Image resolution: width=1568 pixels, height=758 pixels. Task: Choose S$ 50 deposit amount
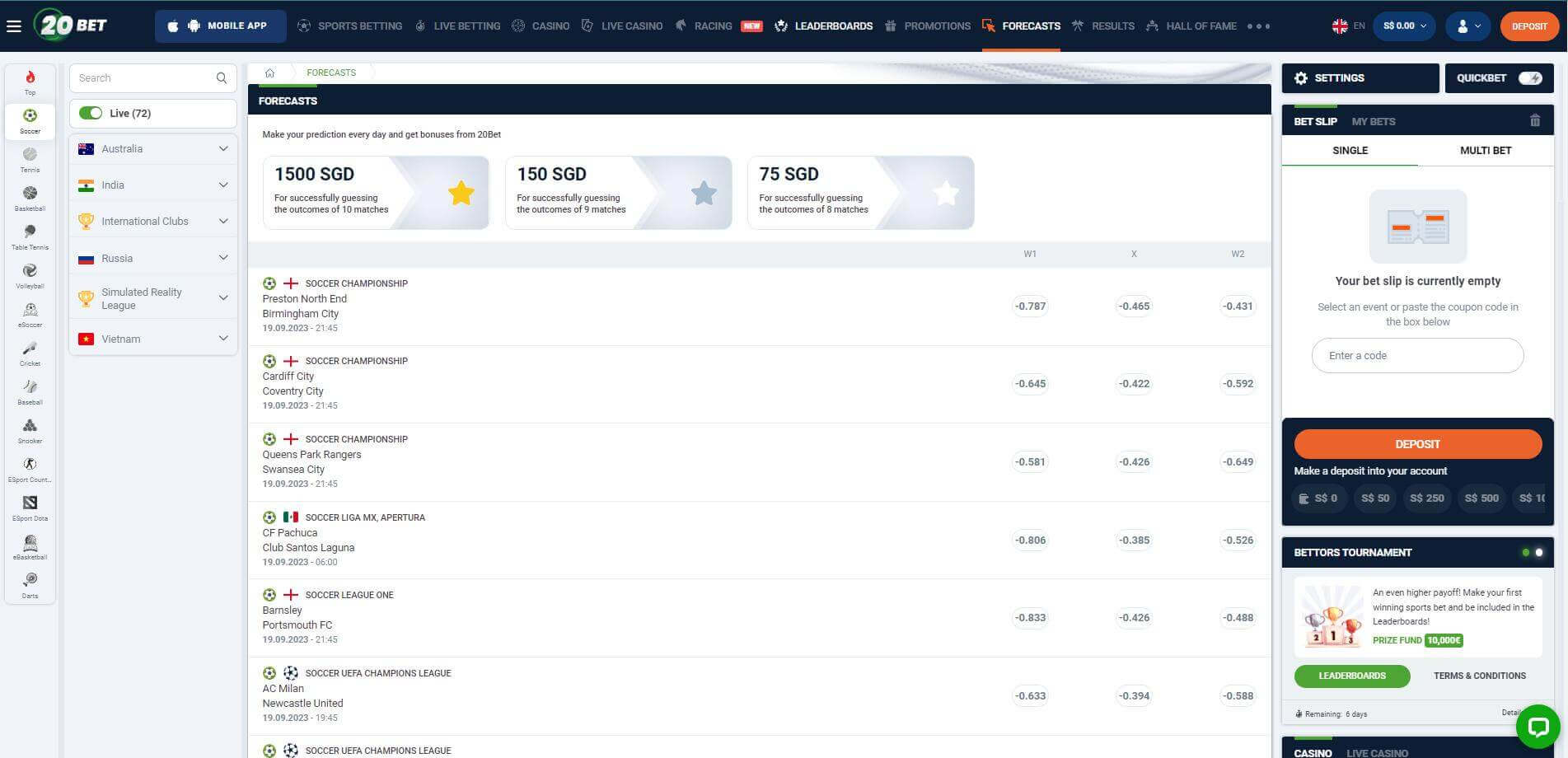pos(1375,498)
